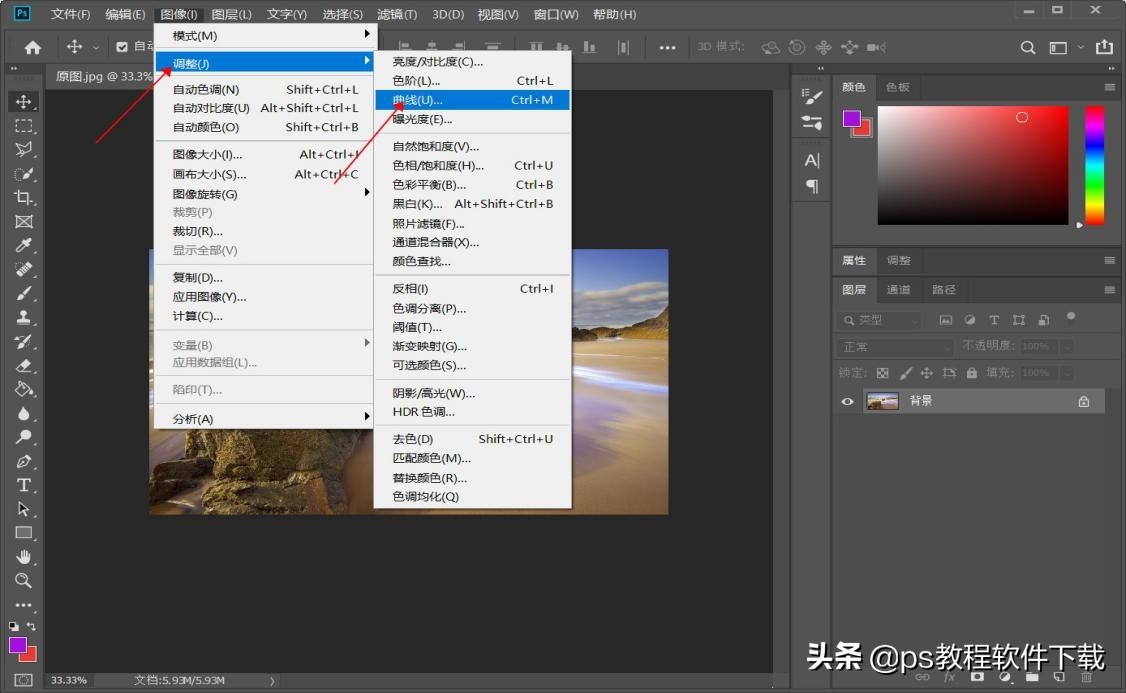The height and width of the screenshot is (693, 1126).
Task: Select the Move tool in the toolbox
Action: coord(24,101)
